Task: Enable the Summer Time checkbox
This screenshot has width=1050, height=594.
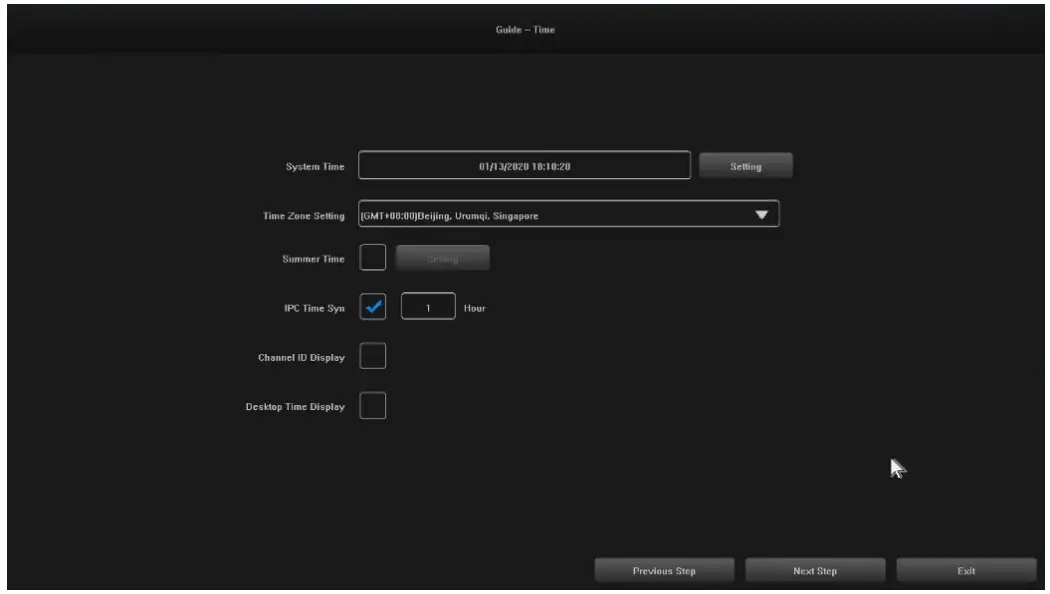Action: 372,258
